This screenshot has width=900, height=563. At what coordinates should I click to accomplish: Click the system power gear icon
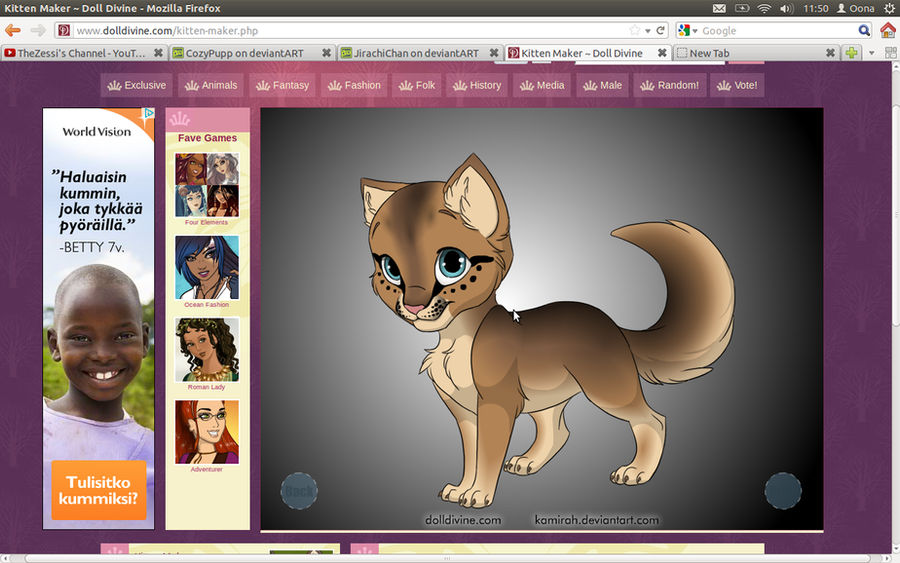tap(890, 8)
